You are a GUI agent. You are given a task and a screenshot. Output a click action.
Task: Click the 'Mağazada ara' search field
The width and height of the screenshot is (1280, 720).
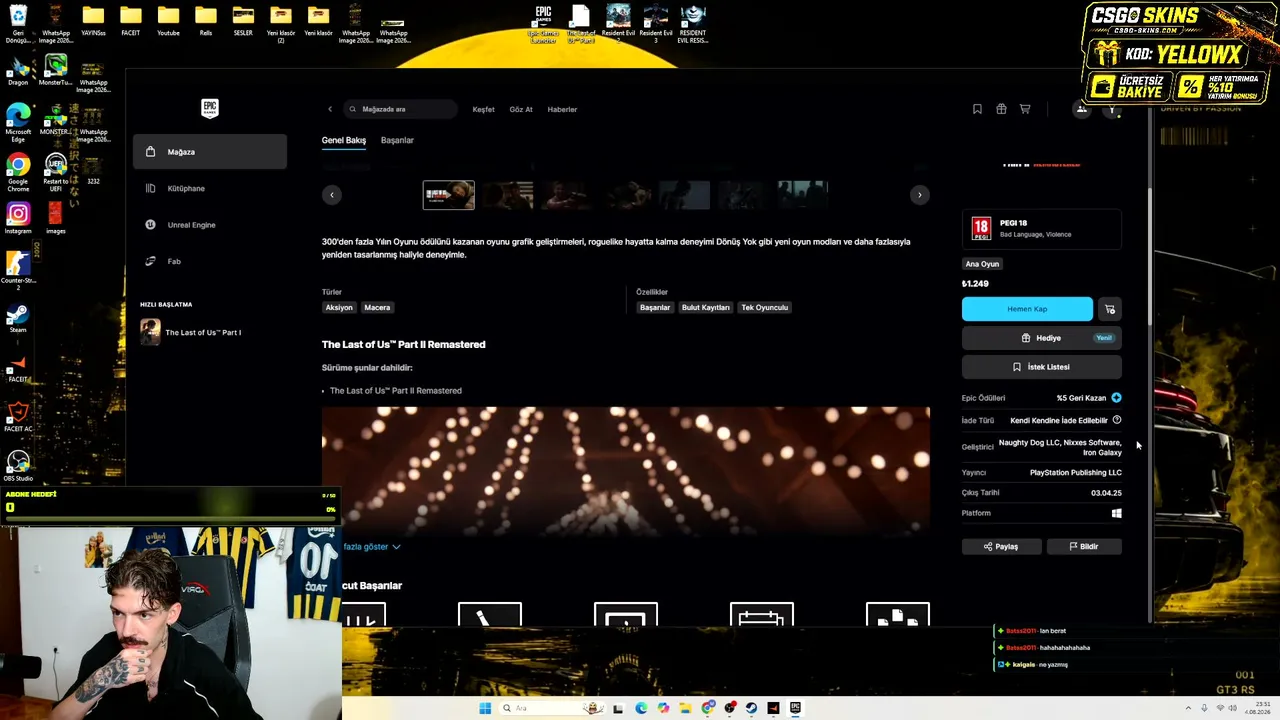pos(400,109)
